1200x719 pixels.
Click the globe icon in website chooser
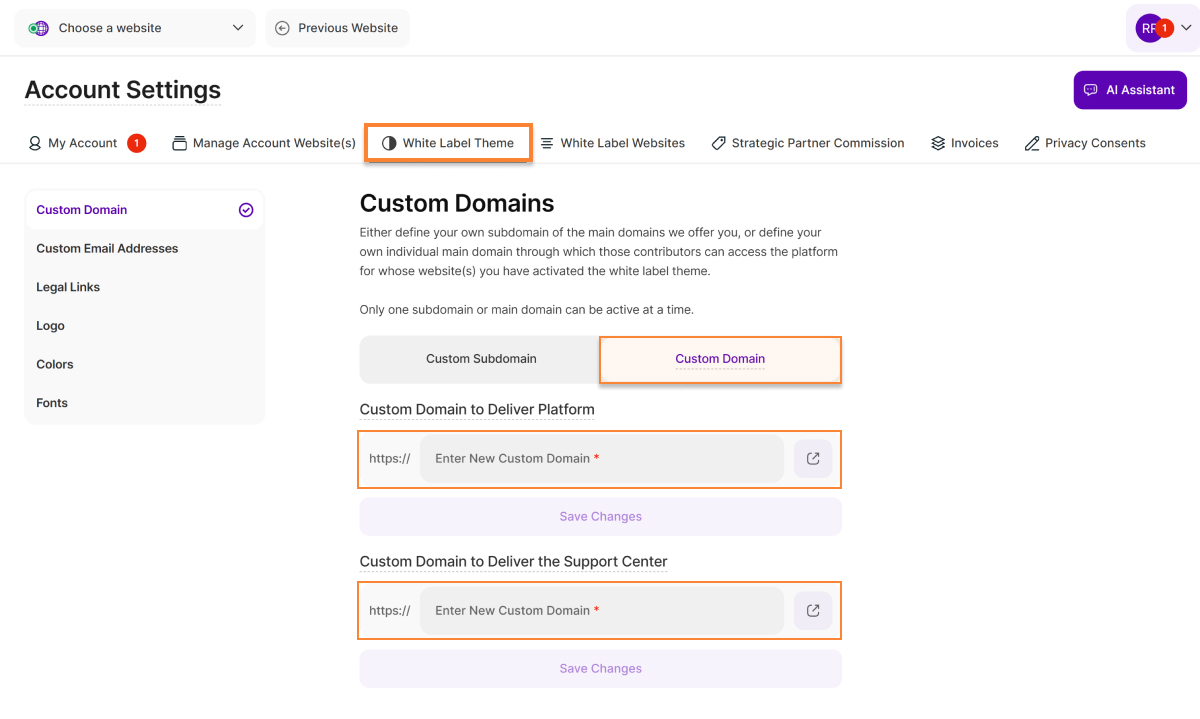click(x=39, y=28)
